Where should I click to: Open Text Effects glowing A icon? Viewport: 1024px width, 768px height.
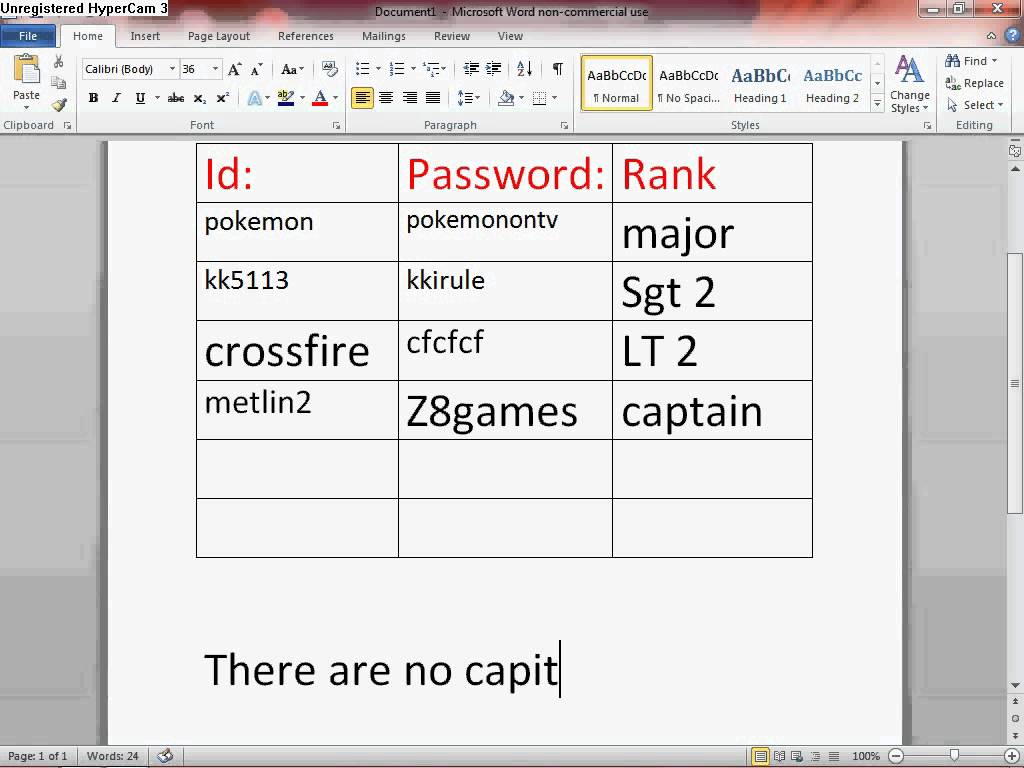pos(255,98)
